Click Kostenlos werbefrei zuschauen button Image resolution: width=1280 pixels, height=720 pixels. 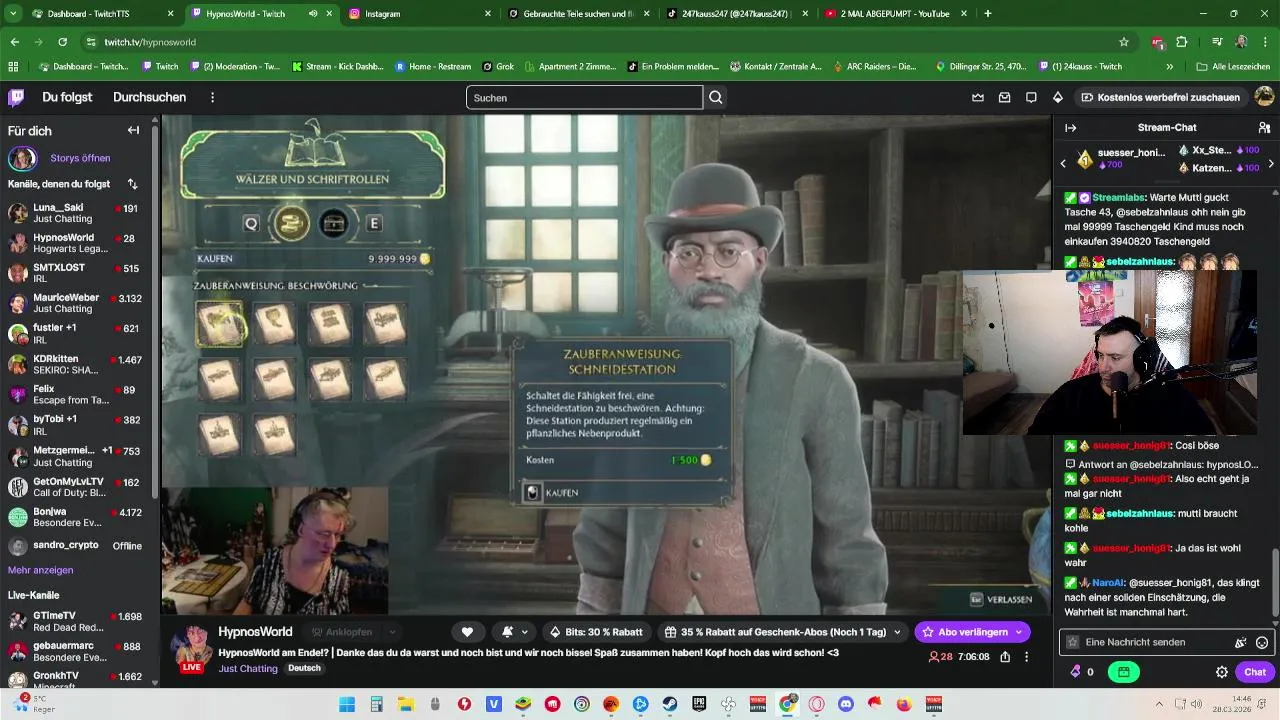(x=1160, y=97)
